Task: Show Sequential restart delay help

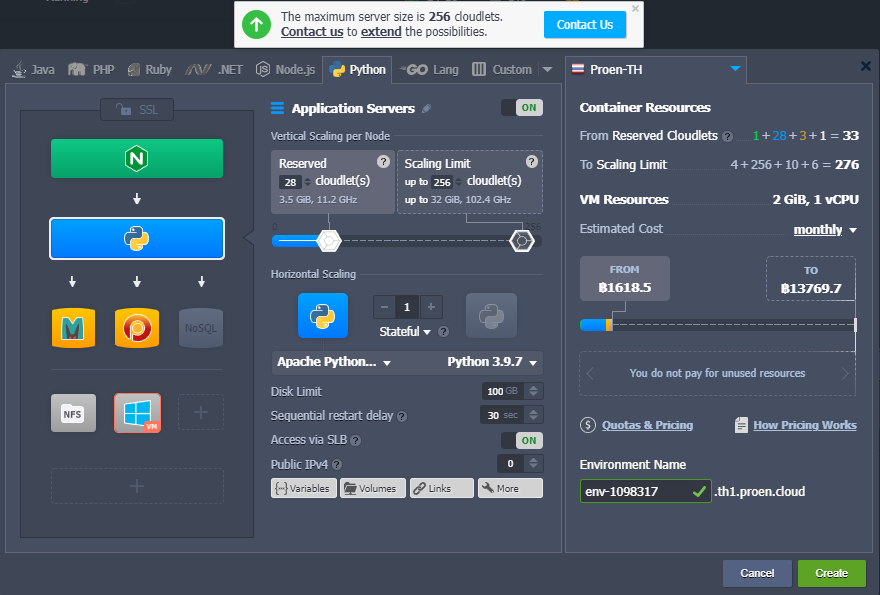Action: coord(402,416)
